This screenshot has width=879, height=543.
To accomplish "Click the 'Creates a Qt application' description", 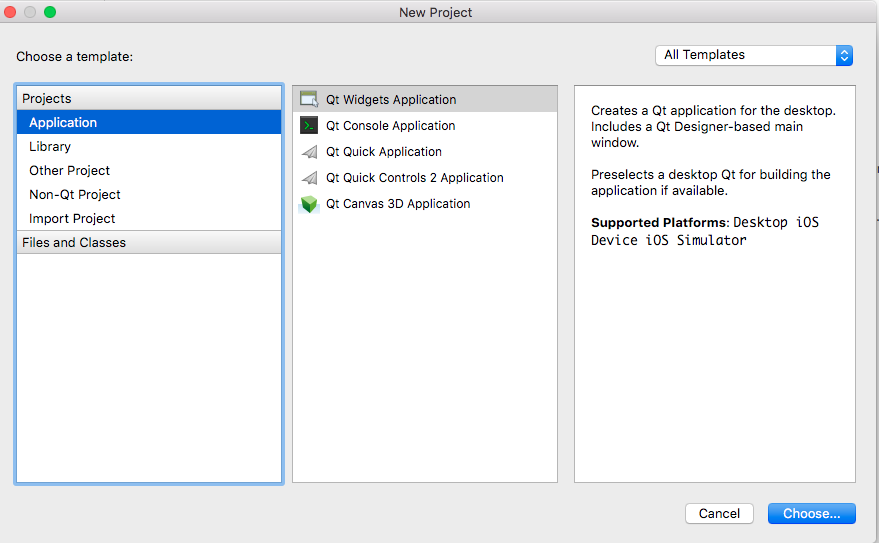I will pyautogui.click(x=713, y=127).
